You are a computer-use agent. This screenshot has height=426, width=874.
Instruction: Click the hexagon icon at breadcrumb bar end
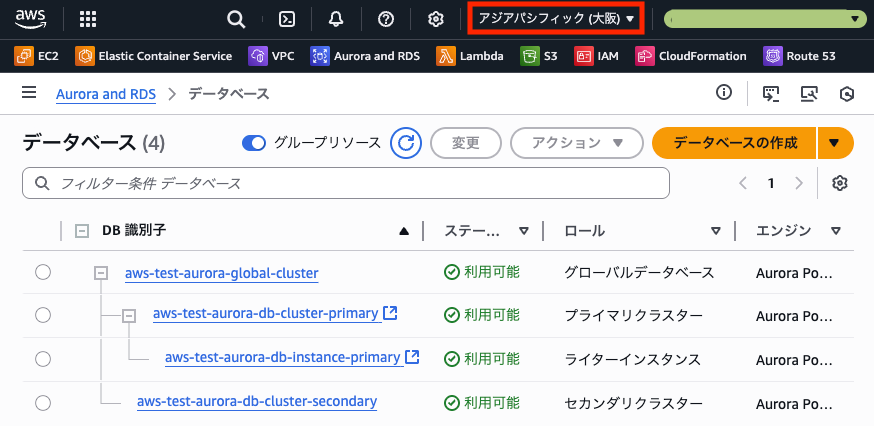click(x=847, y=94)
